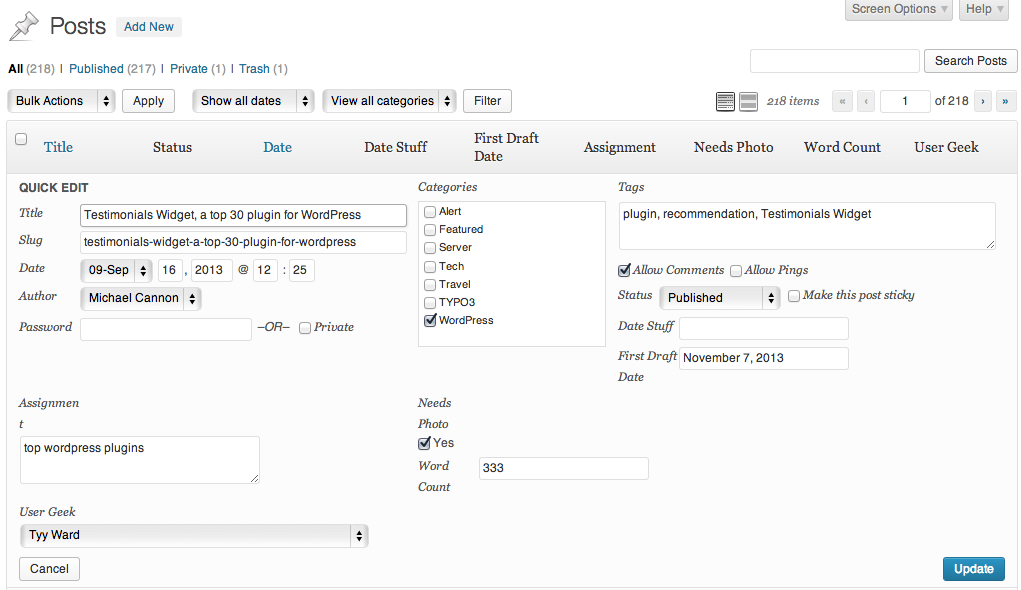The image size is (1021, 590).
Task: Enable Allow Pings option
Action: coord(736,270)
